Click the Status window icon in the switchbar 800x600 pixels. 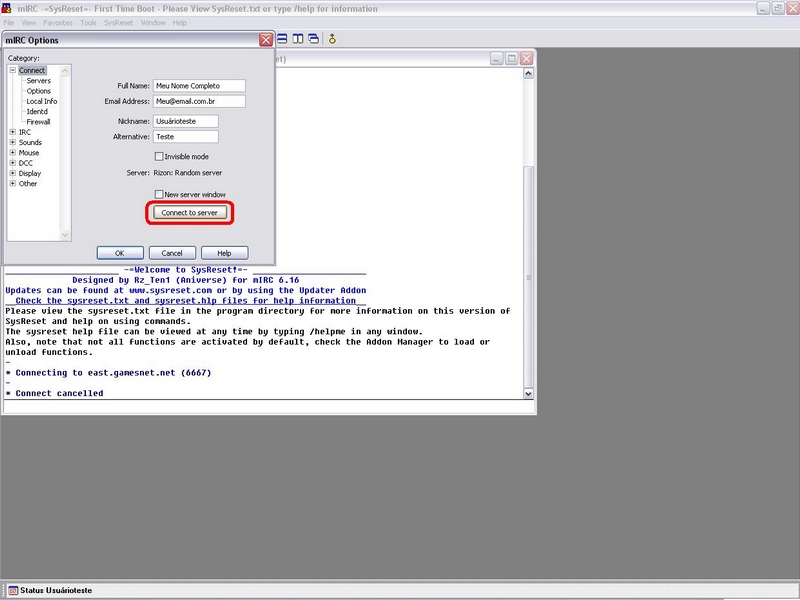click(x=13, y=590)
